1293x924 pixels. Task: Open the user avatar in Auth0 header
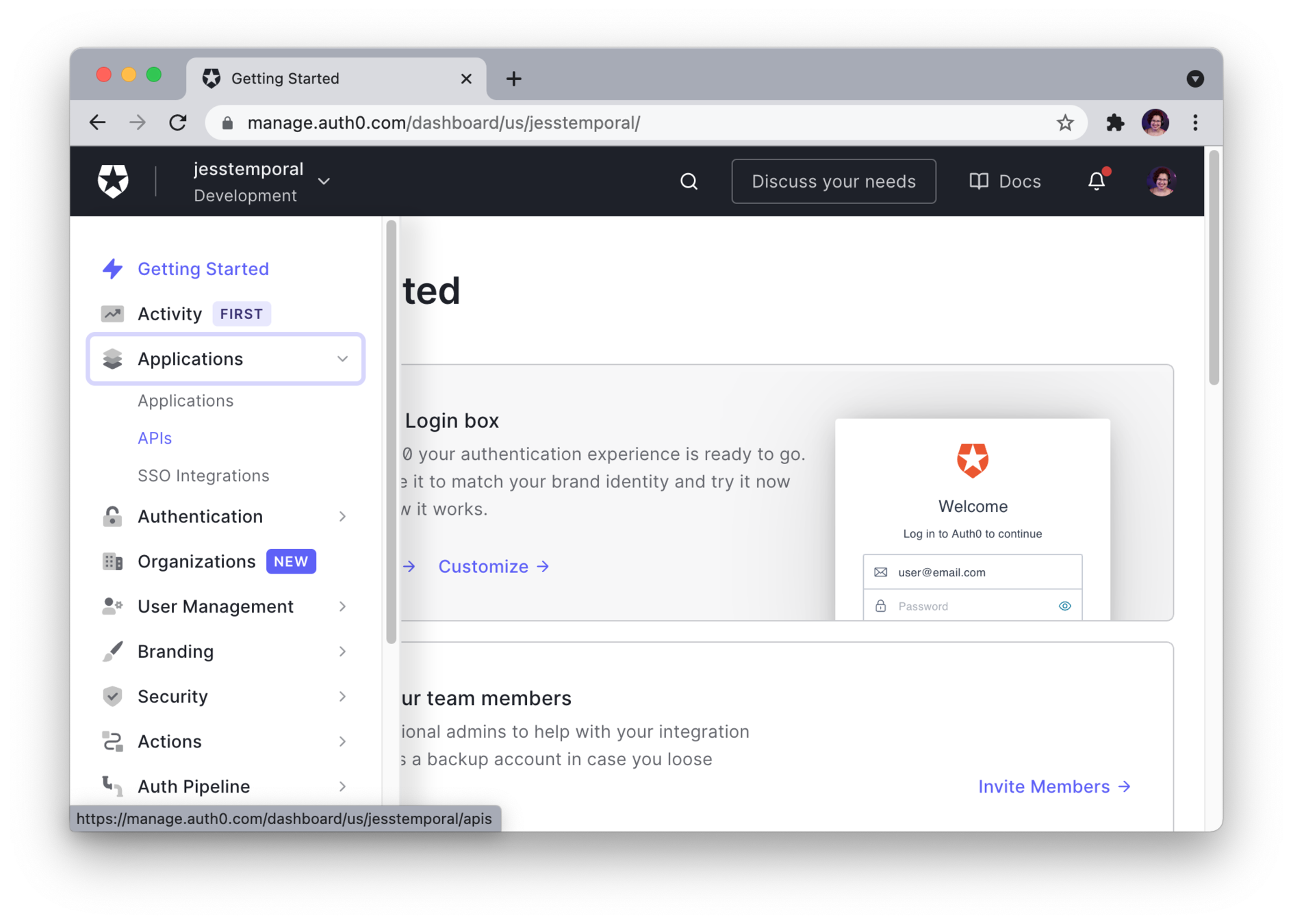1161,181
